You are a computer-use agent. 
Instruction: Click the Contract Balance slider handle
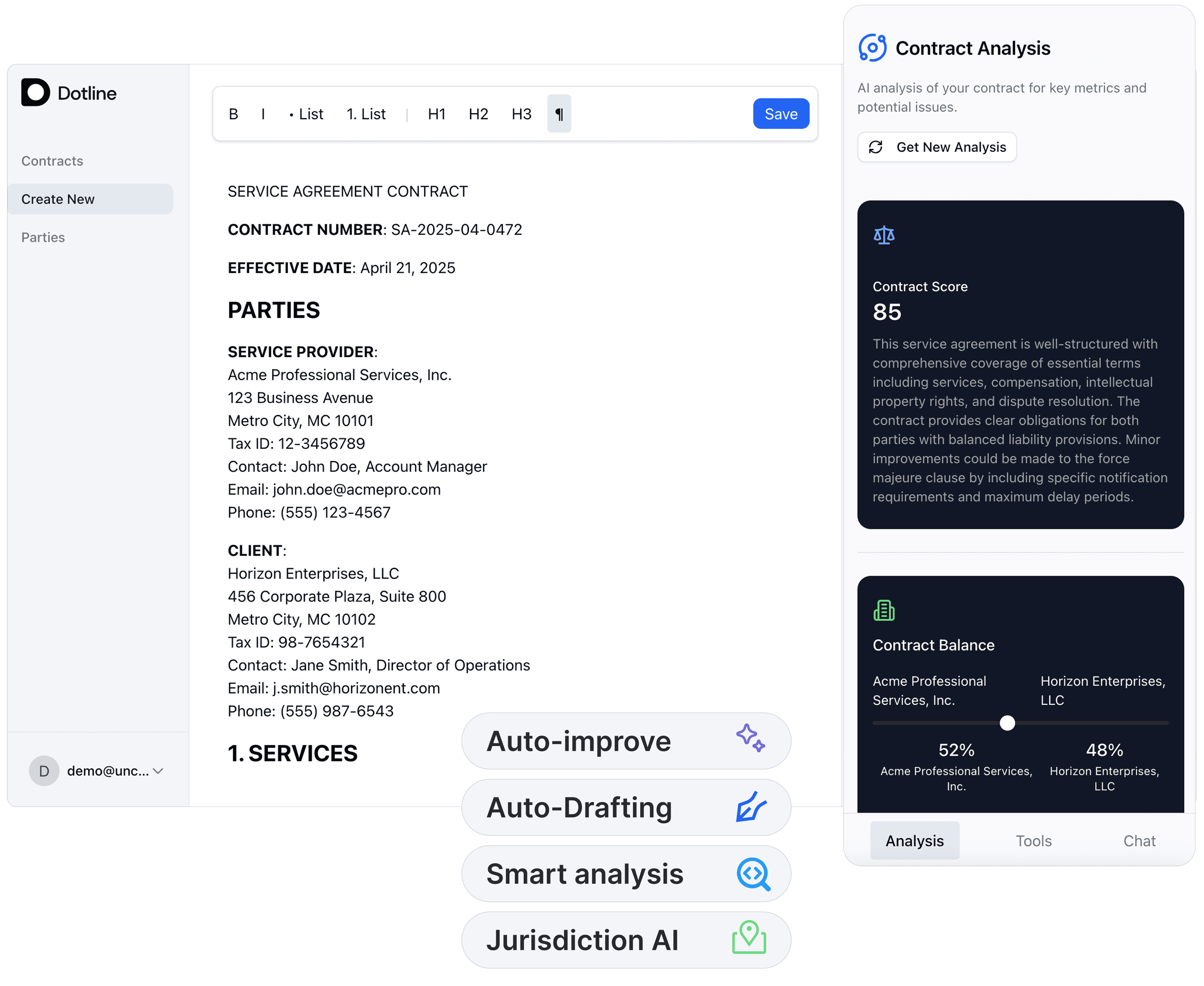1007,723
